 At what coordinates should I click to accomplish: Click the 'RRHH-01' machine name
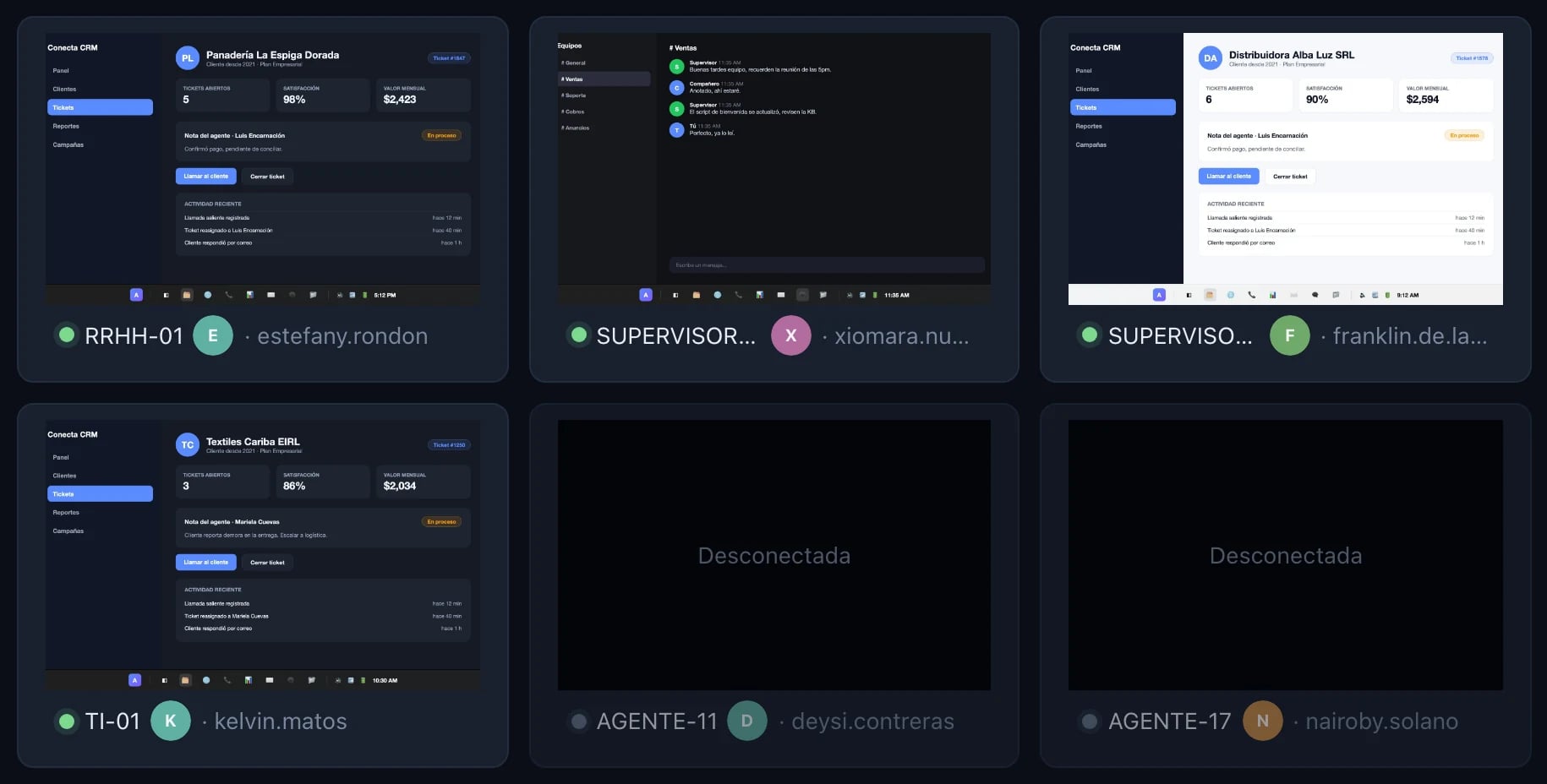(134, 336)
